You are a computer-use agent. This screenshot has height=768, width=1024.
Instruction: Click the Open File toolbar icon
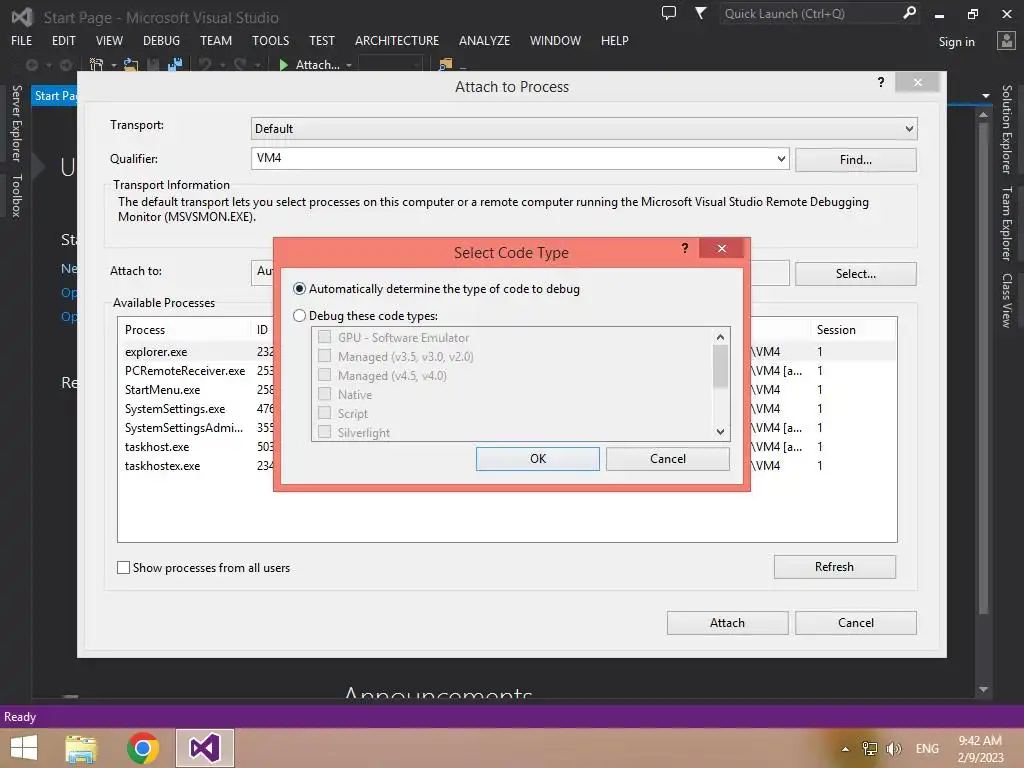coord(131,65)
